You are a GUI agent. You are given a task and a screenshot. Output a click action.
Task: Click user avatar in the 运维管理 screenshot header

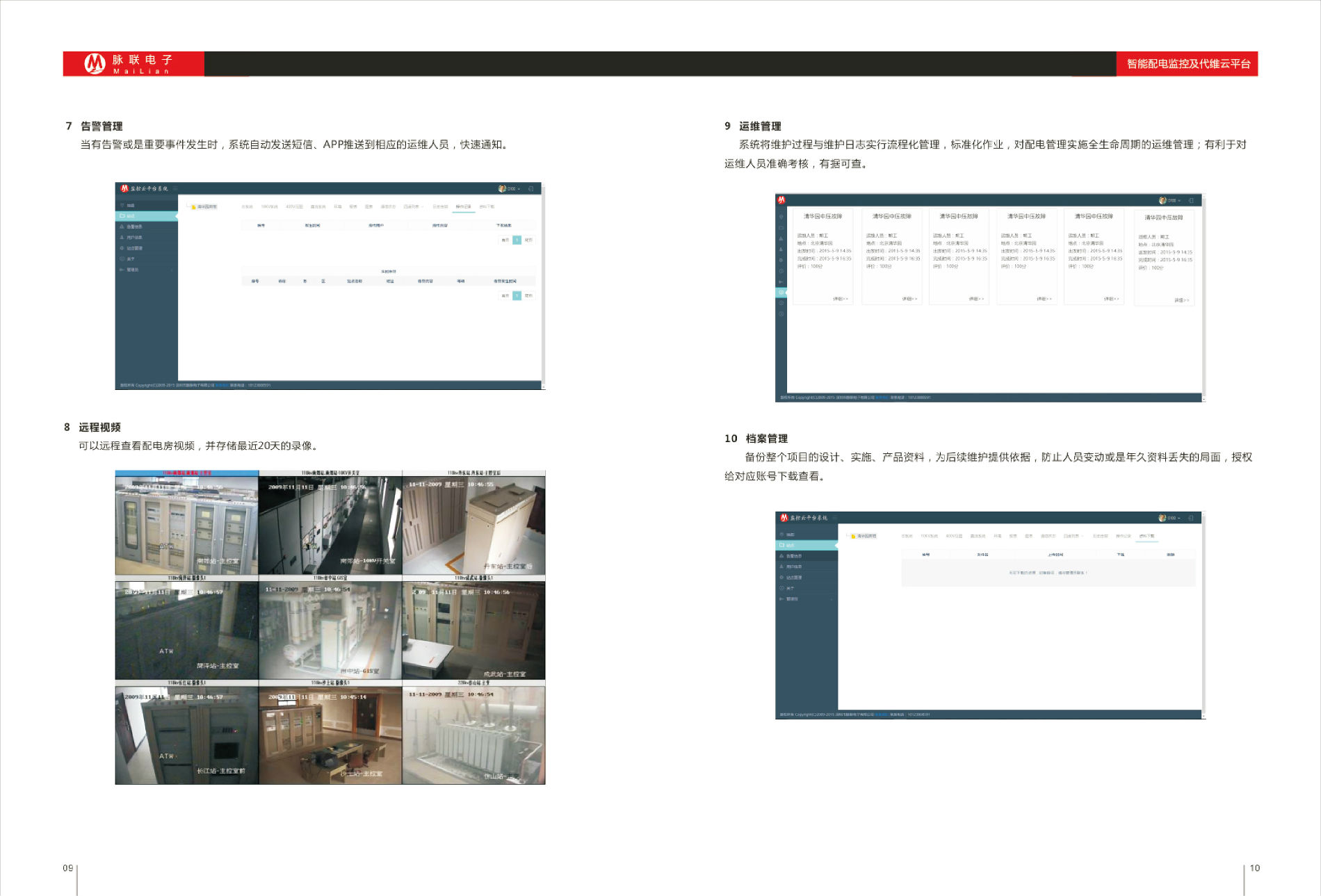pyautogui.click(x=1162, y=200)
